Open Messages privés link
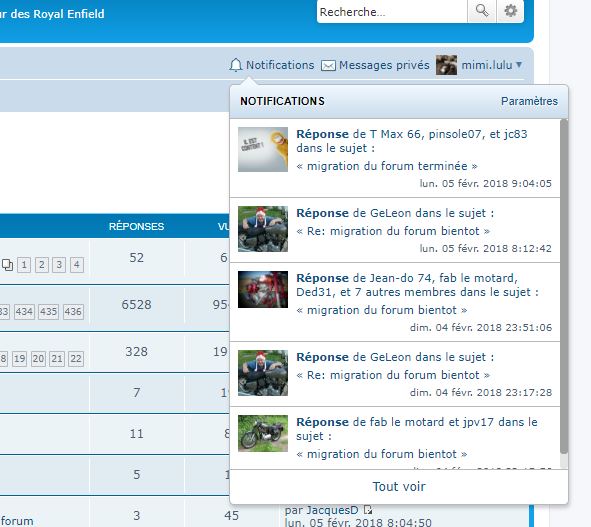Image resolution: width=591 pixels, height=527 pixels. 384,65
